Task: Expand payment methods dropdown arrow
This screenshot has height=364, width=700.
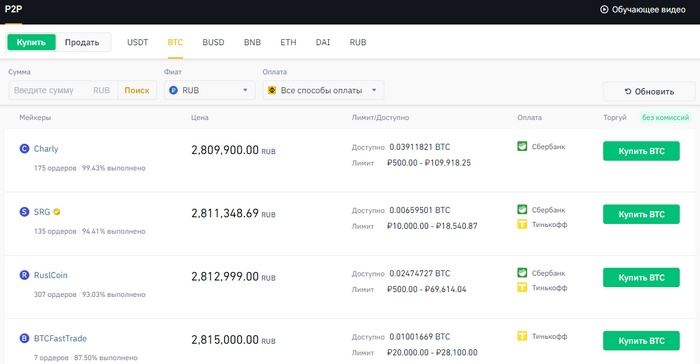Action: click(374, 90)
